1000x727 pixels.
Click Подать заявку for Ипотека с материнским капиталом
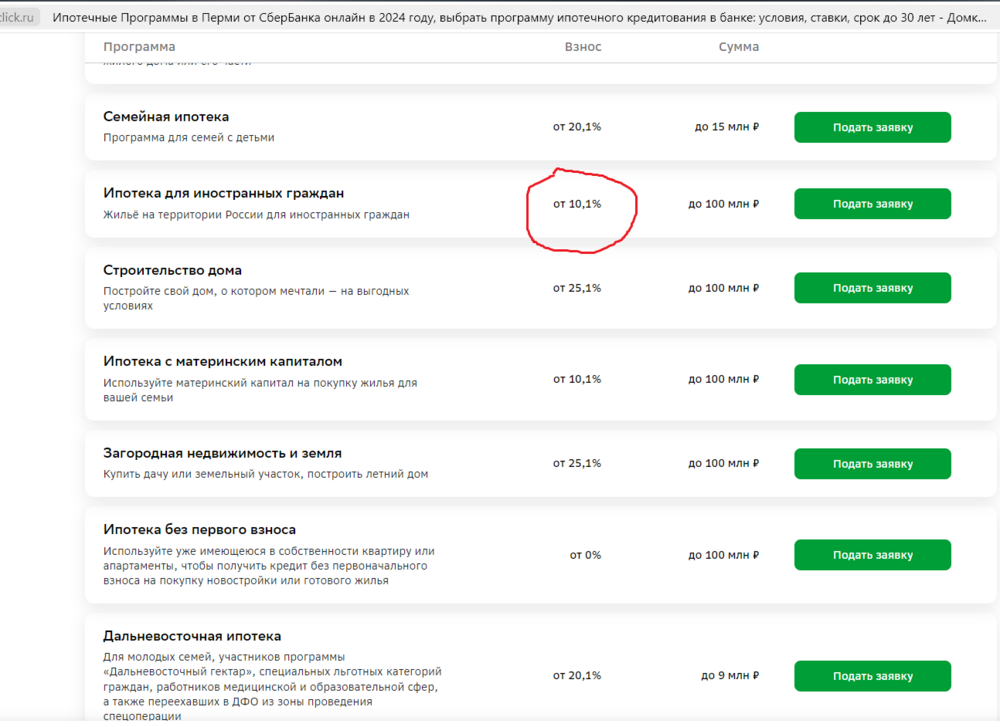pyautogui.click(x=872, y=379)
